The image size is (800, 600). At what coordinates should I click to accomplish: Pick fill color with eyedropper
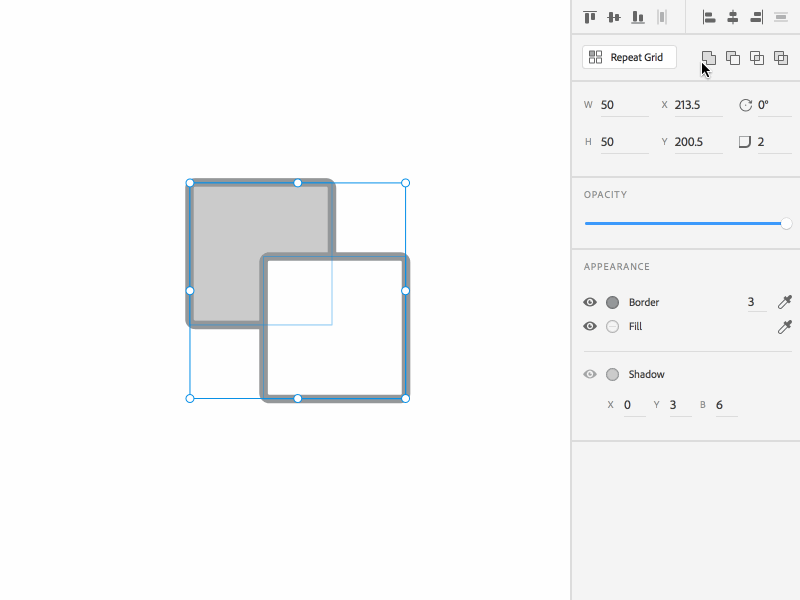[x=785, y=327]
